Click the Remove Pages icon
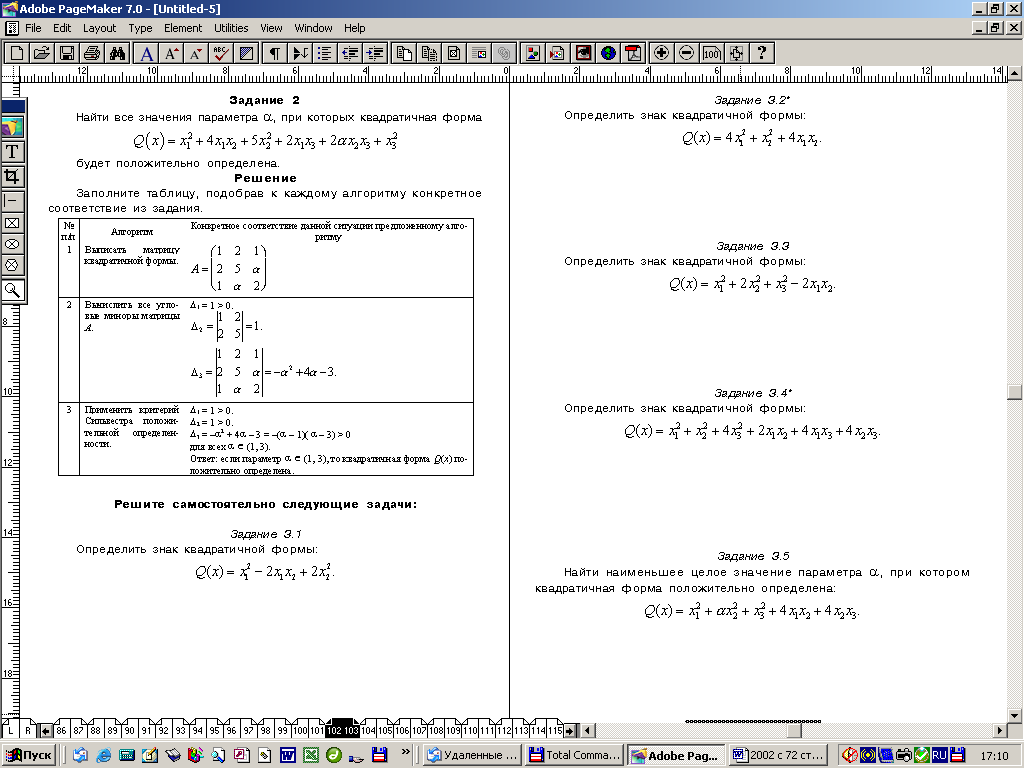1024x768 pixels. [x=429, y=53]
